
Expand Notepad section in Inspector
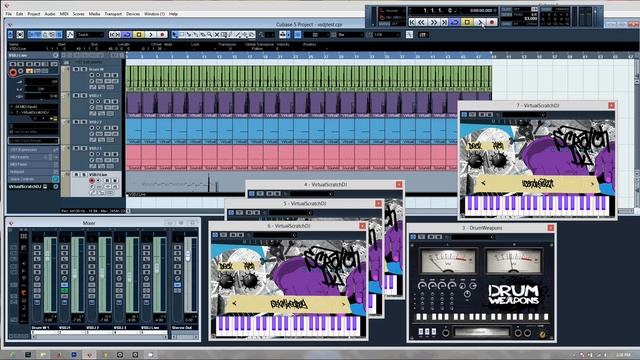pos(33,172)
